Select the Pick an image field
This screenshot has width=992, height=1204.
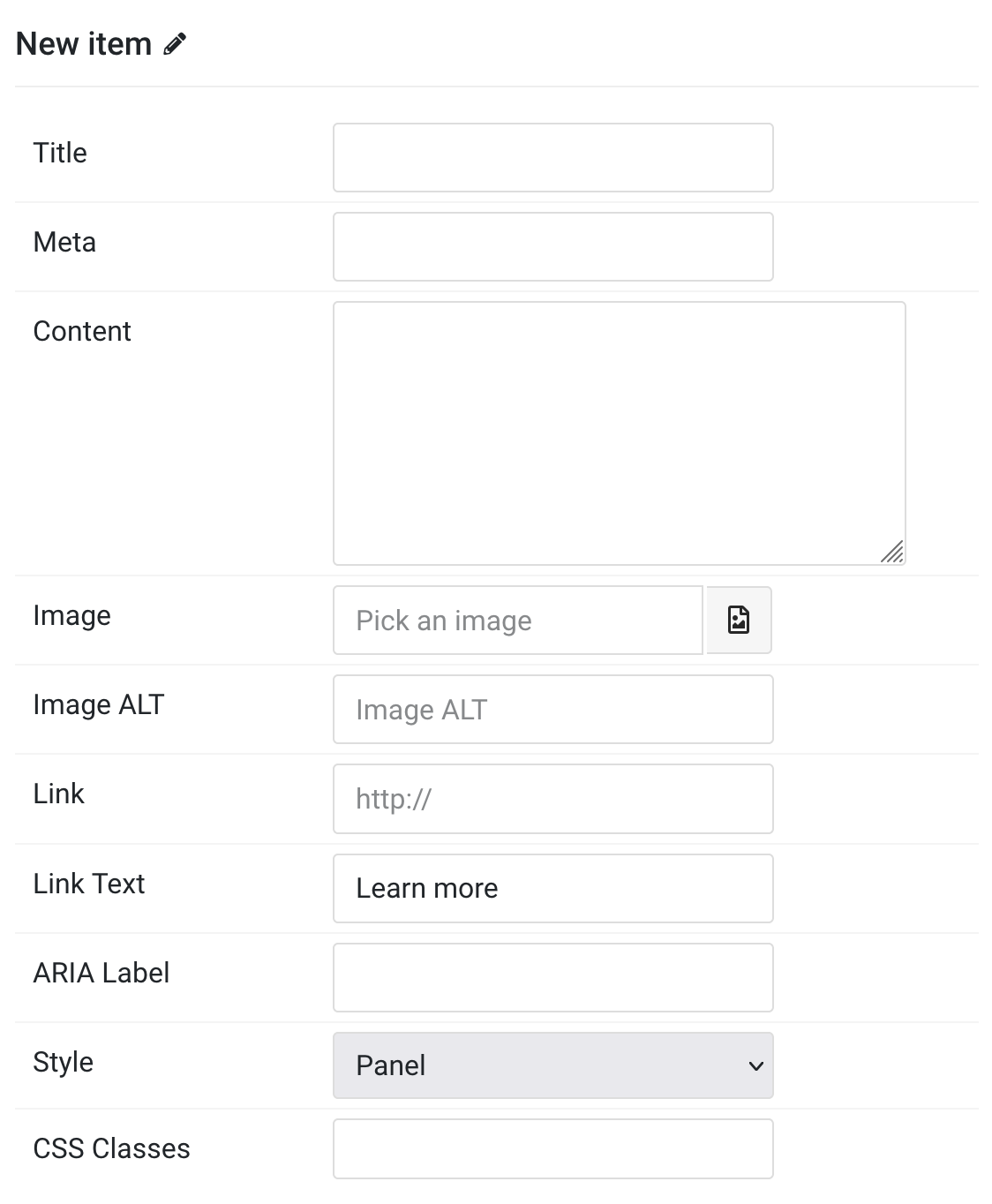(x=518, y=621)
